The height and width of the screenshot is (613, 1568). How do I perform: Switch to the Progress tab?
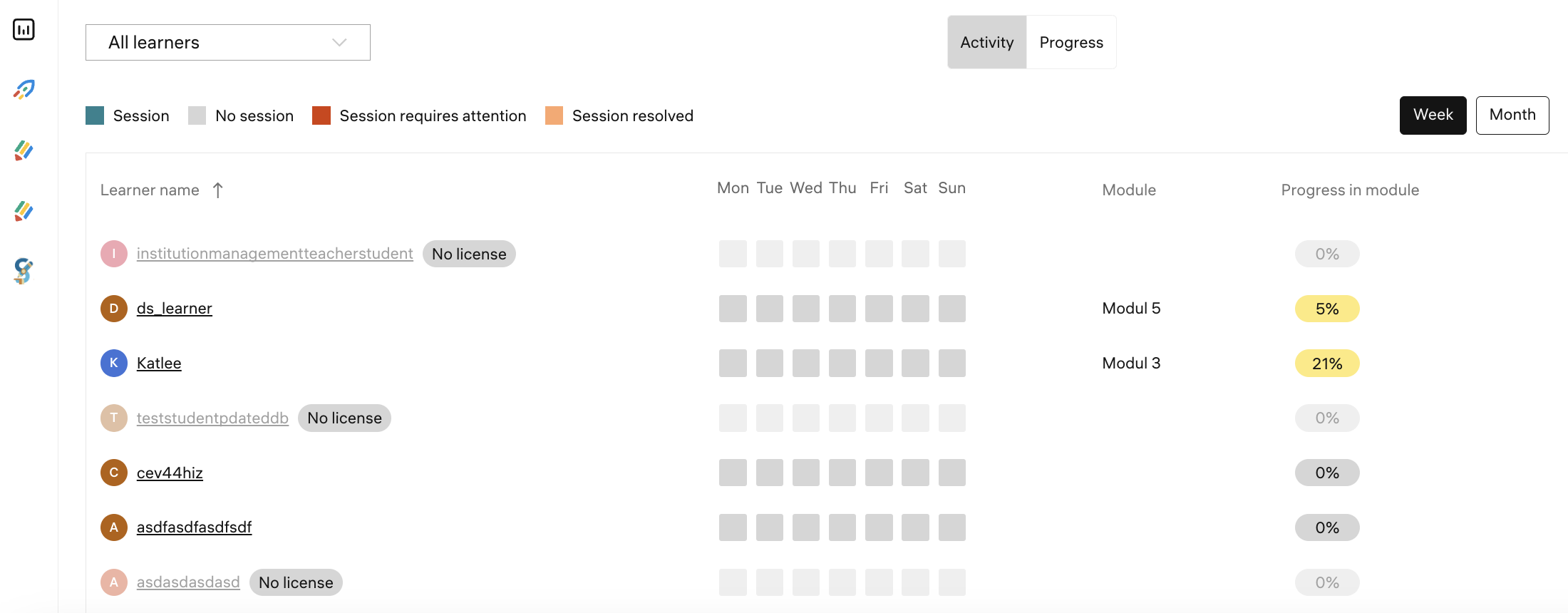(x=1071, y=43)
